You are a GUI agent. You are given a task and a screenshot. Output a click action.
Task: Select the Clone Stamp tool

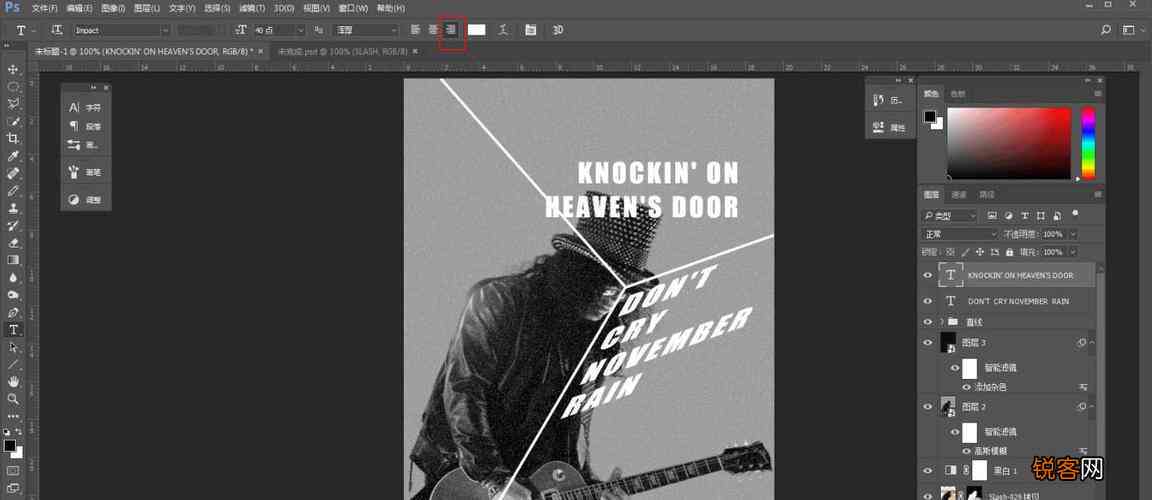click(12, 208)
